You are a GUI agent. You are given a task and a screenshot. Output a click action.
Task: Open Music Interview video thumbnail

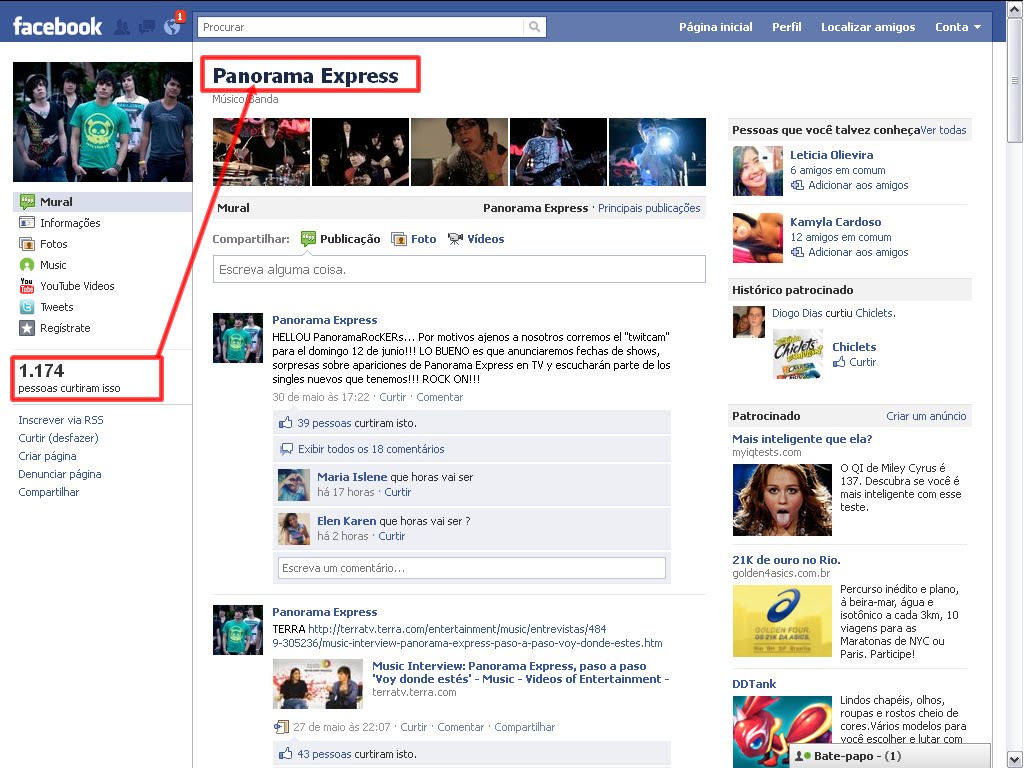tap(317, 684)
